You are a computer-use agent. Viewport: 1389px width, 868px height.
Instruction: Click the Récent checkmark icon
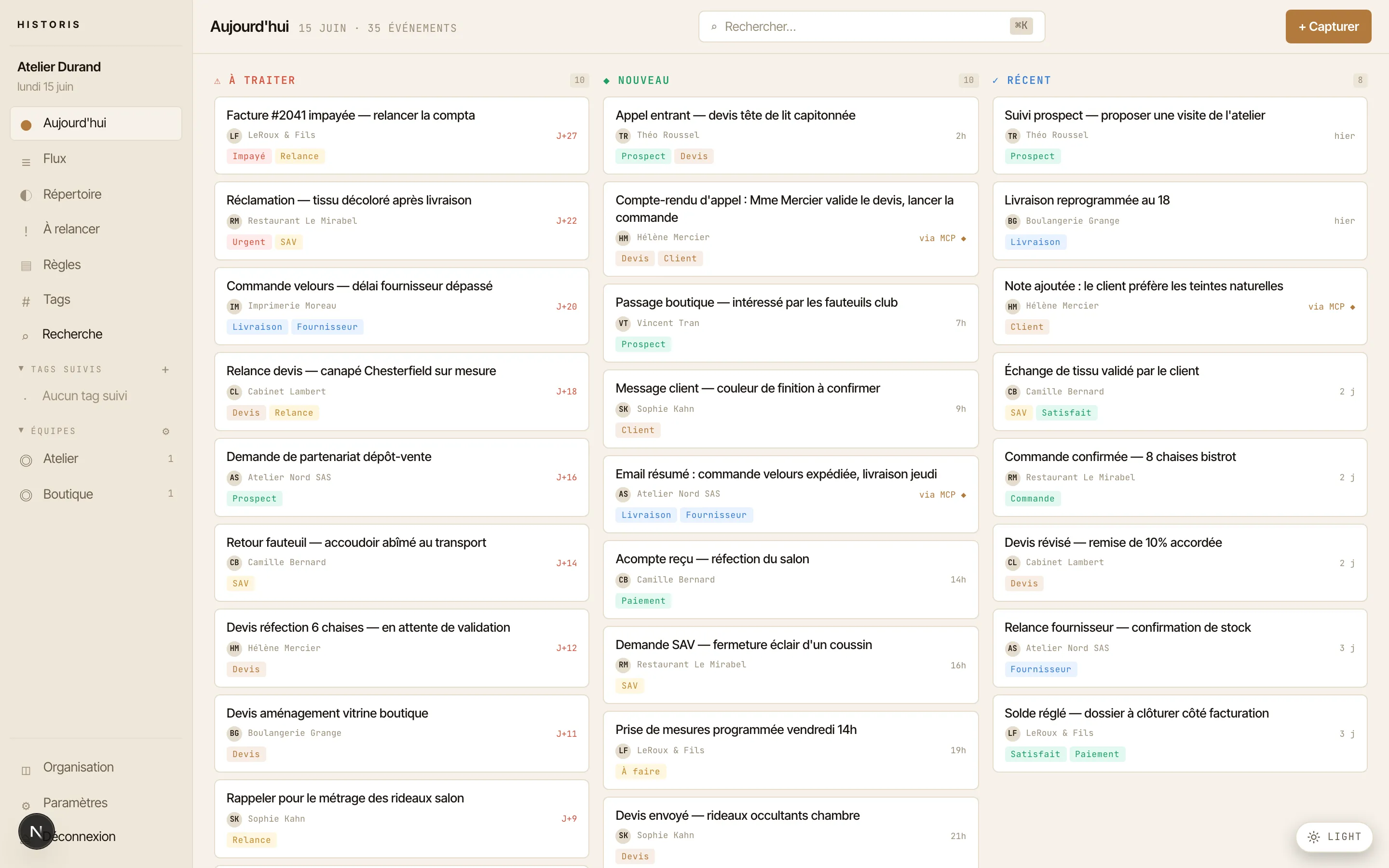pyautogui.click(x=995, y=81)
